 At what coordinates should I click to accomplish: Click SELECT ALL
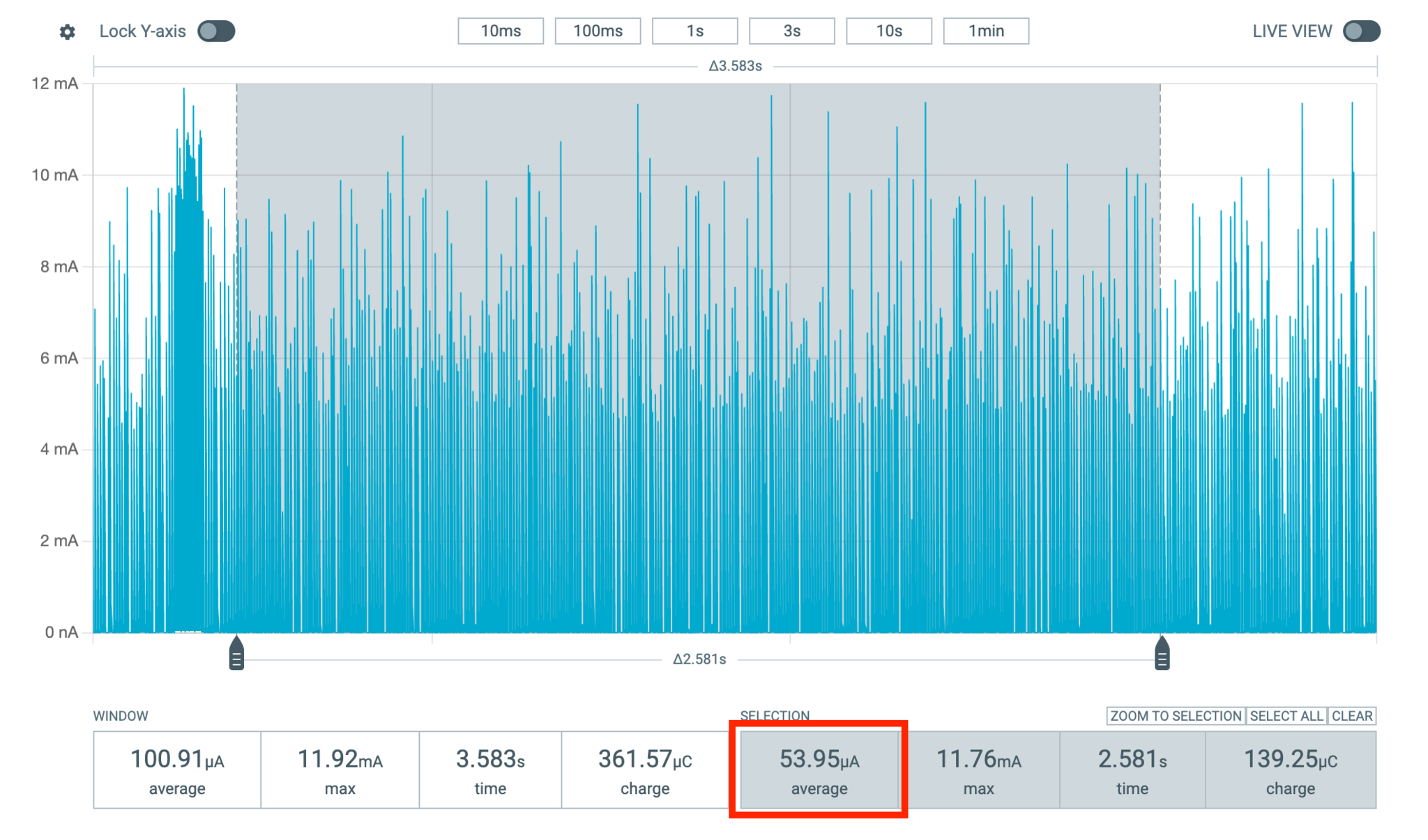(1286, 716)
